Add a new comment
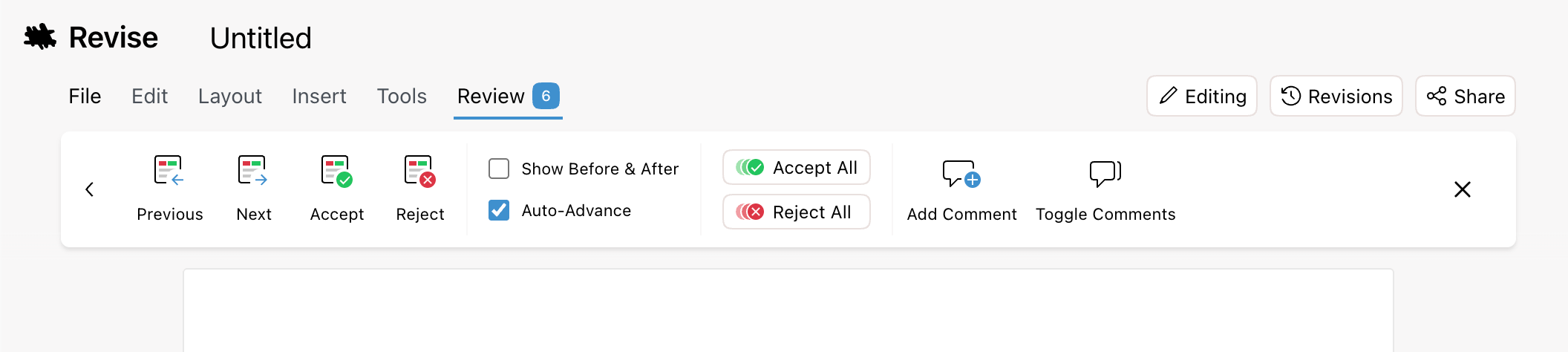Viewport: 1568px width, 352px height. [961, 189]
